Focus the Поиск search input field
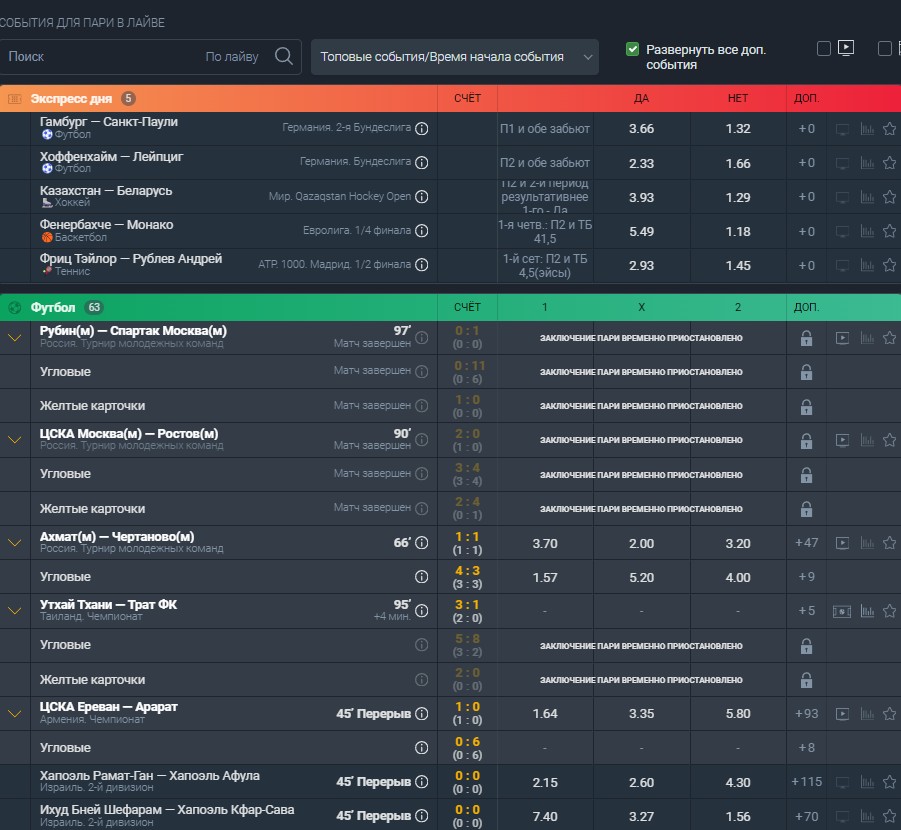Viewport: 901px width, 830px height. pos(103,57)
